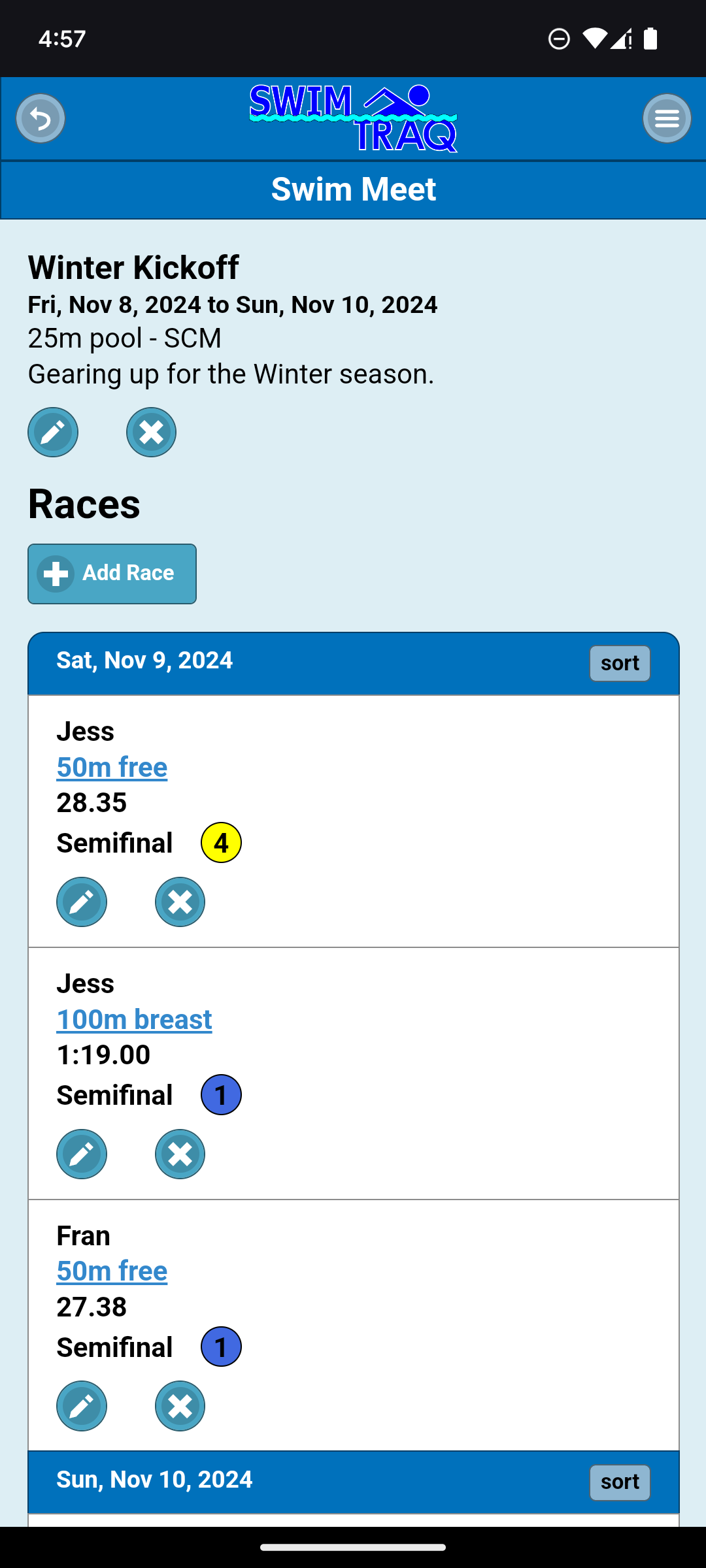Delete Jess's 50m free race
706x1568 pixels.
(180, 902)
